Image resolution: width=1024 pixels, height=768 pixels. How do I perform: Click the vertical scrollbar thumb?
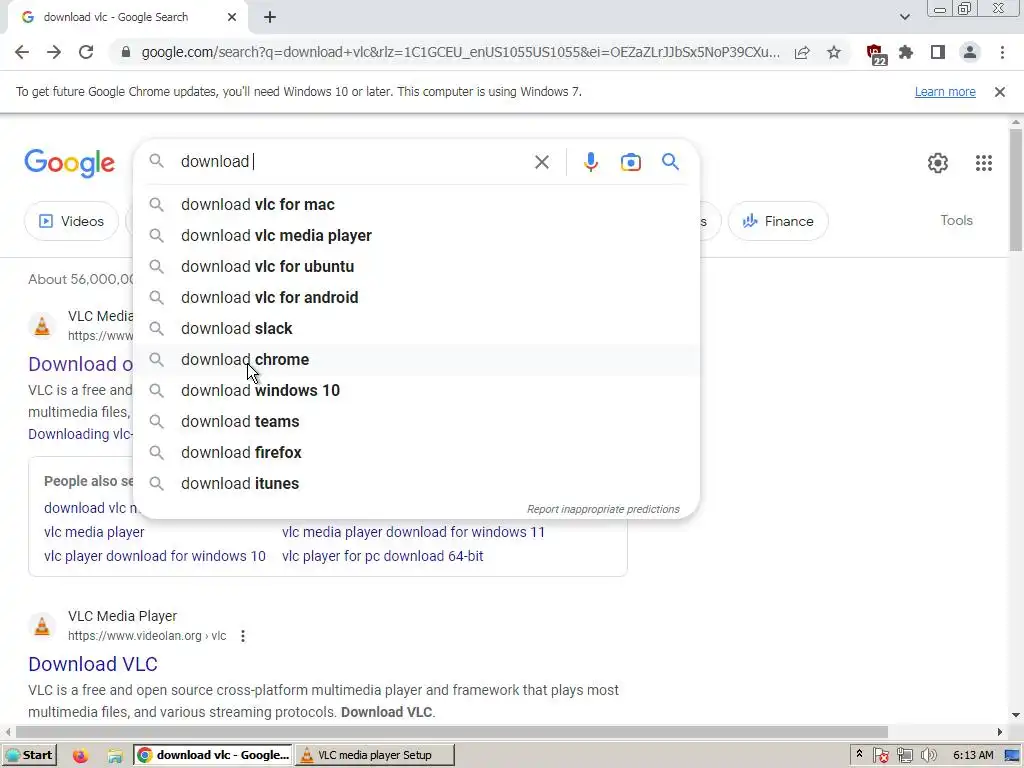[x=1016, y=189]
